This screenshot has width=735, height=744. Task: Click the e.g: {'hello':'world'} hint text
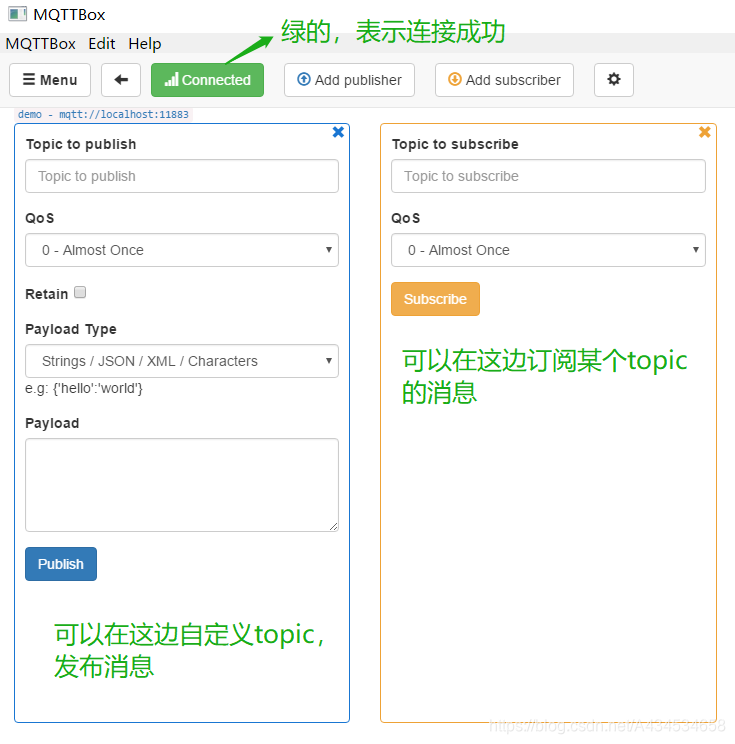click(84, 389)
